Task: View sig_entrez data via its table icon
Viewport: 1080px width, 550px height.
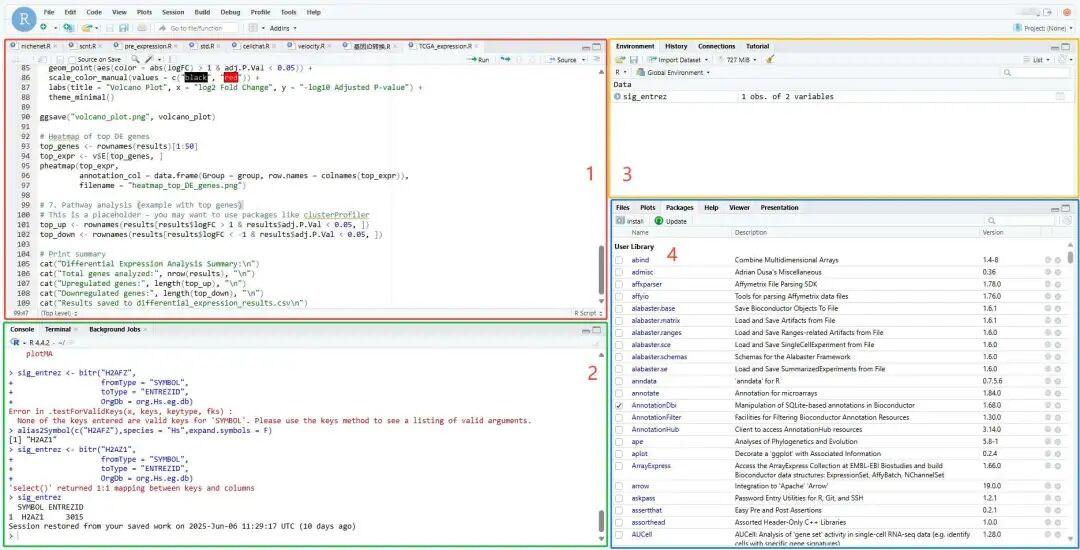Action: tap(1061, 96)
